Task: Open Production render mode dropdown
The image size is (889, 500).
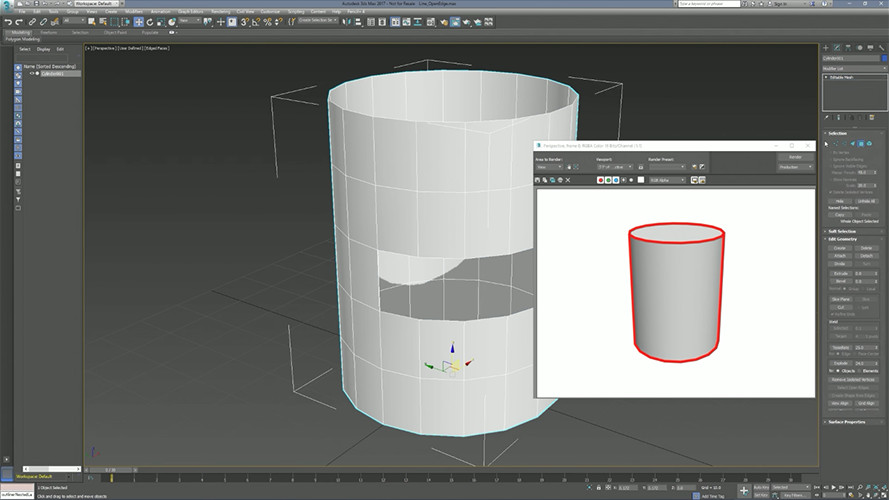Action: 795,167
